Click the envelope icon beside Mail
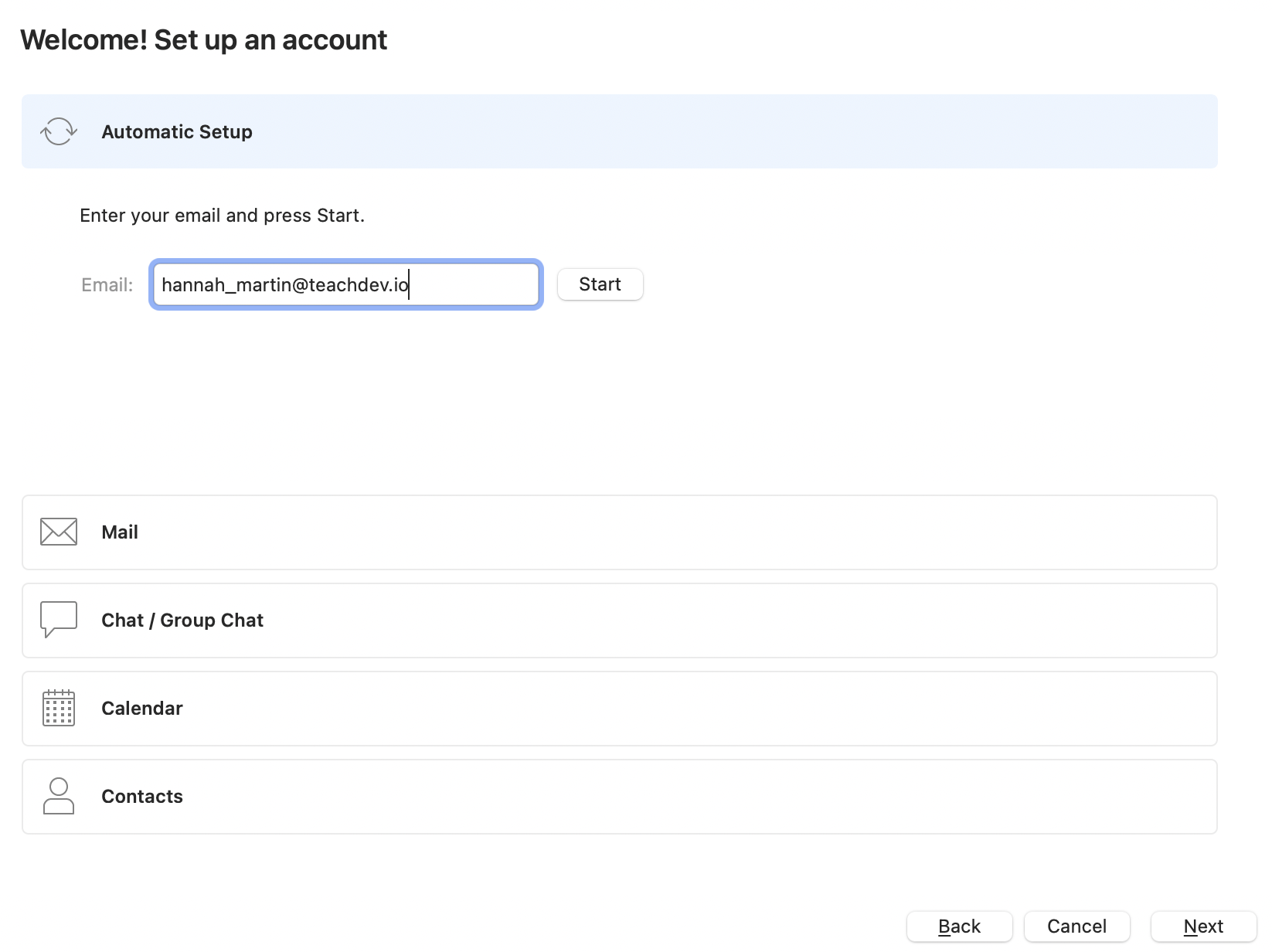Image resolution: width=1272 pixels, height=952 pixels. coord(58,532)
